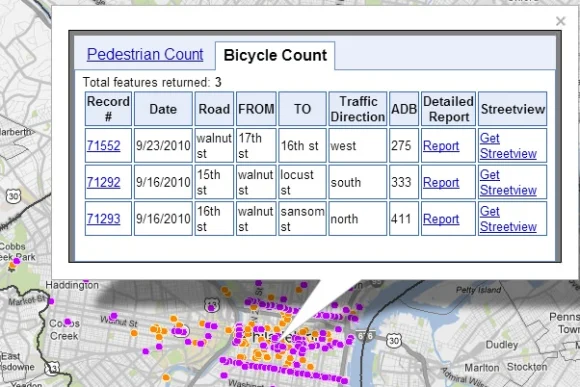Get Streetview for record 71293 row

pyautogui.click(x=508, y=219)
